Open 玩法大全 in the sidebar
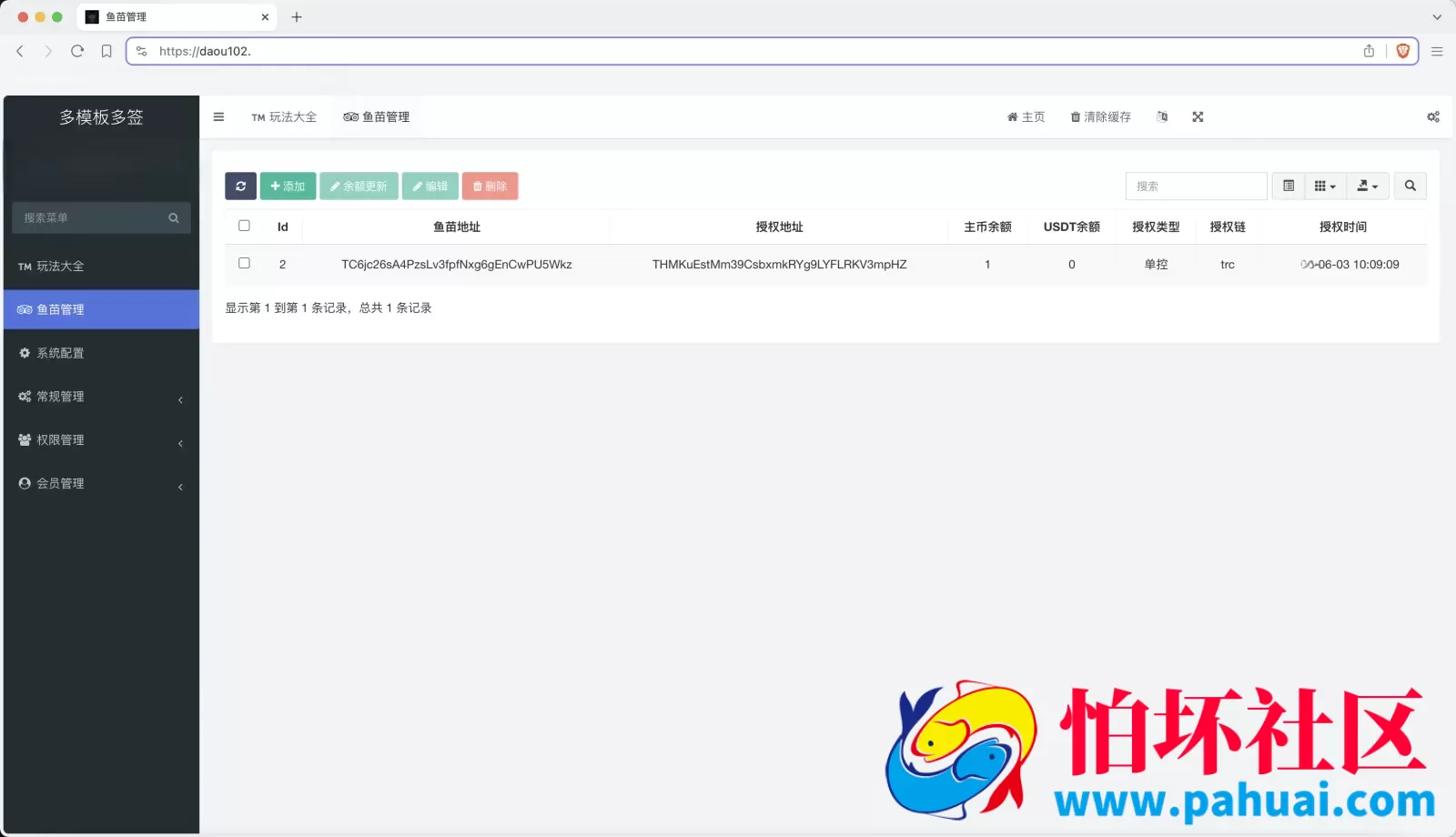This screenshot has width=1456, height=837. click(x=101, y=266)
